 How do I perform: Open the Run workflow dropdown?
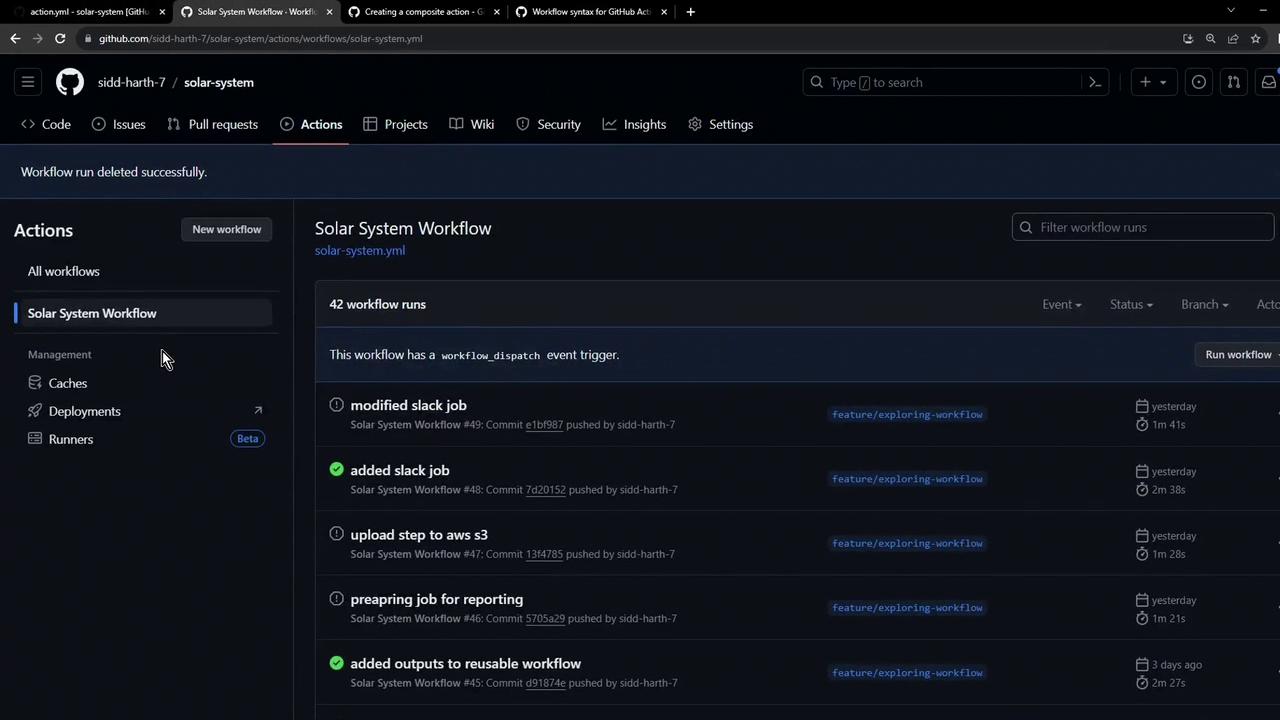tap(1238, 354)
